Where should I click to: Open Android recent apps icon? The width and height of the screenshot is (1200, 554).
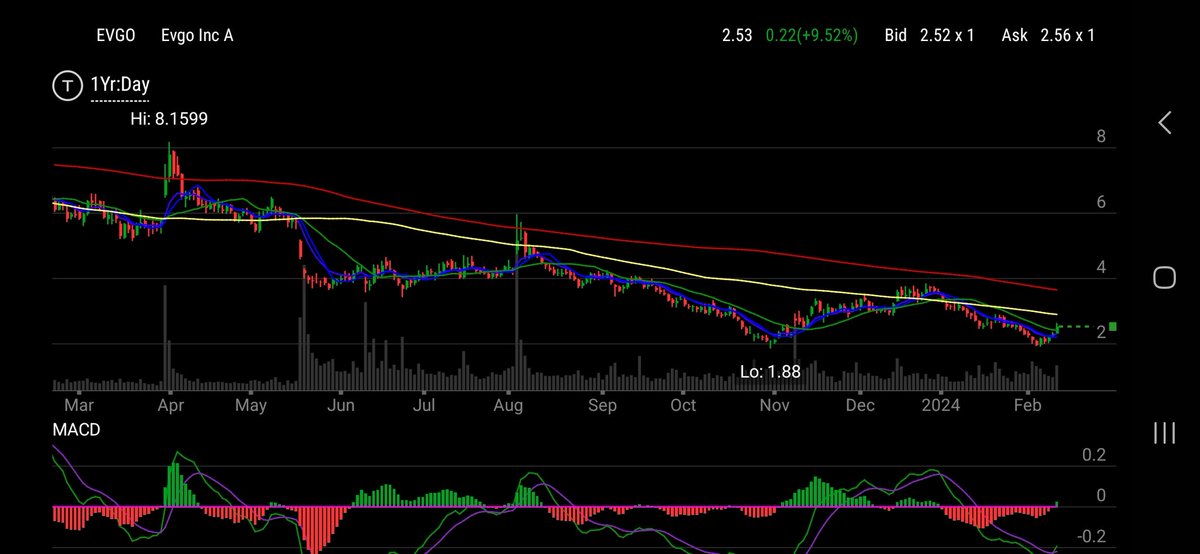pyautogui.click(x=1164, y=432)
